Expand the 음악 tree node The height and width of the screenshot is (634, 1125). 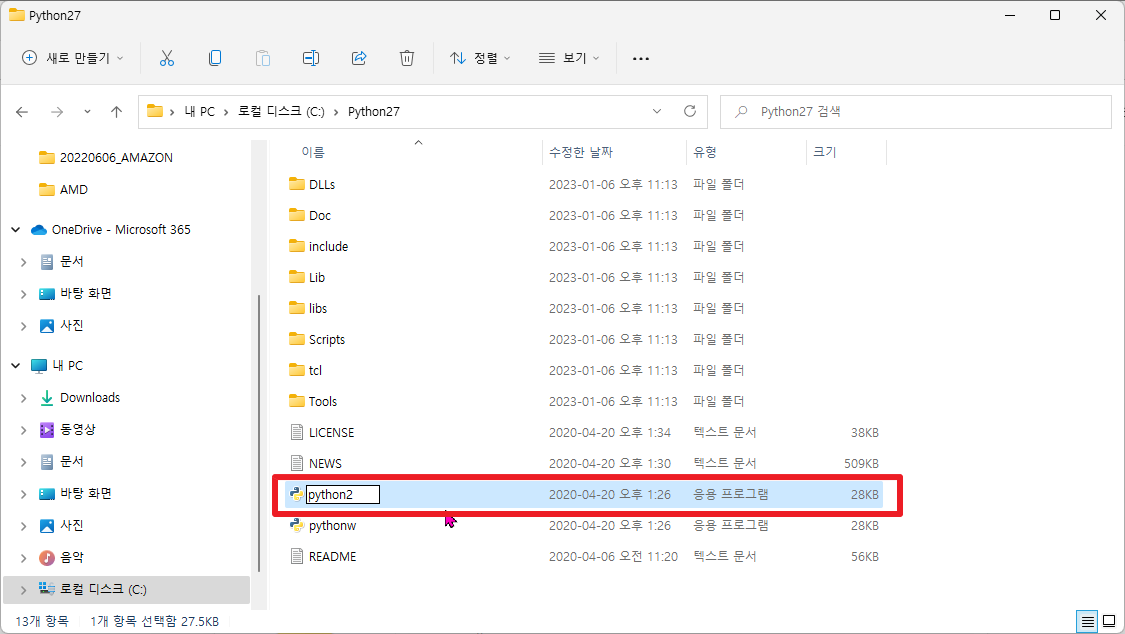click(24, 558)
